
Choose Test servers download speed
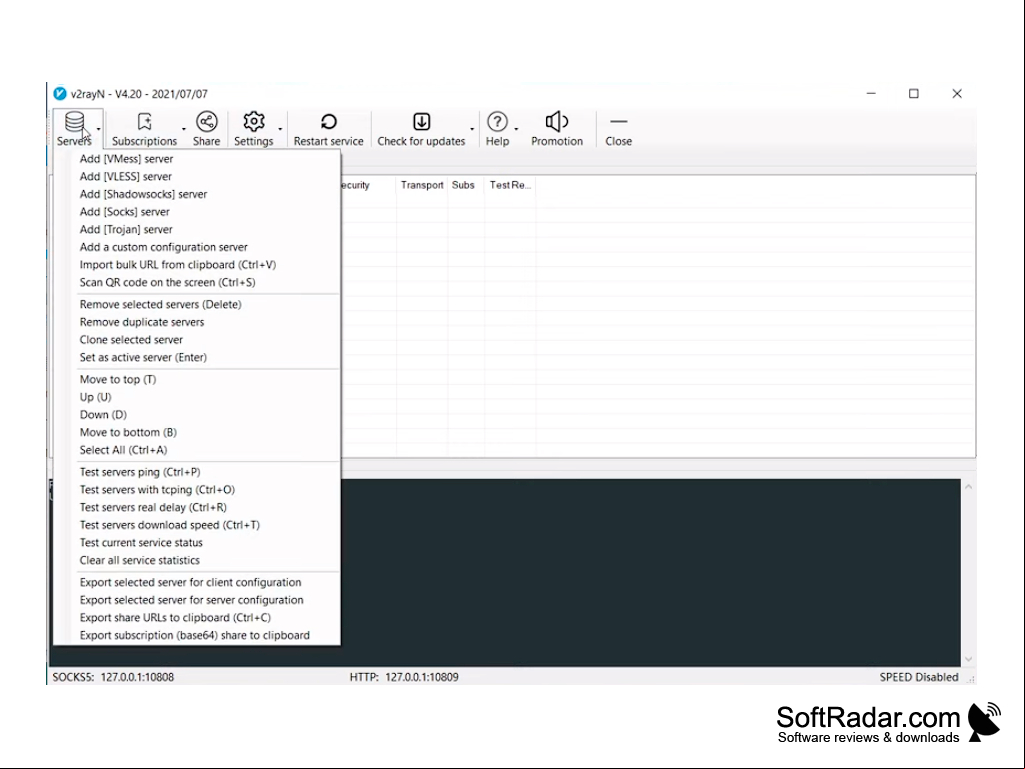[x=197, y=525]
